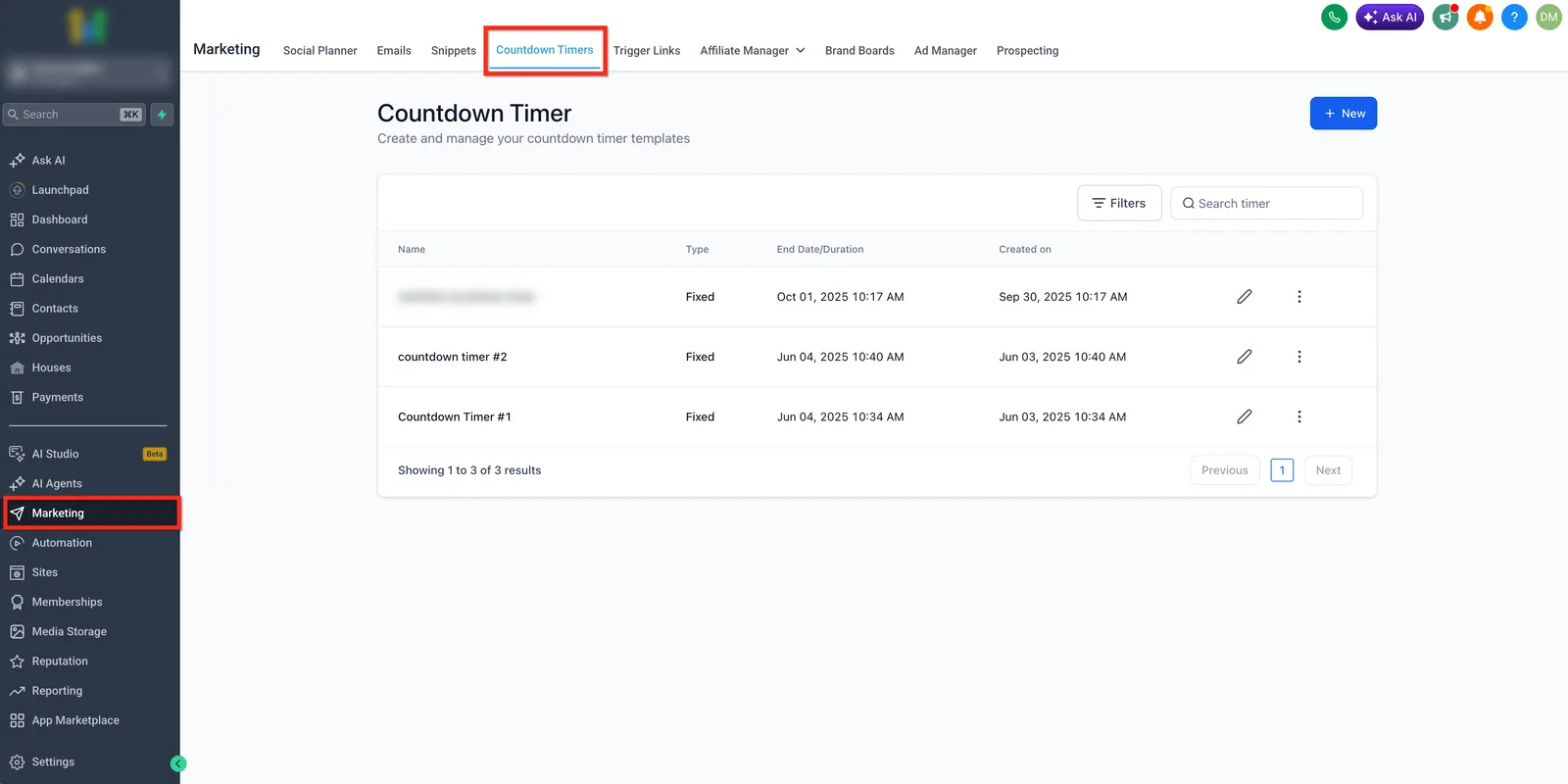Switch to the Trigger Links tab

(647, 51)
